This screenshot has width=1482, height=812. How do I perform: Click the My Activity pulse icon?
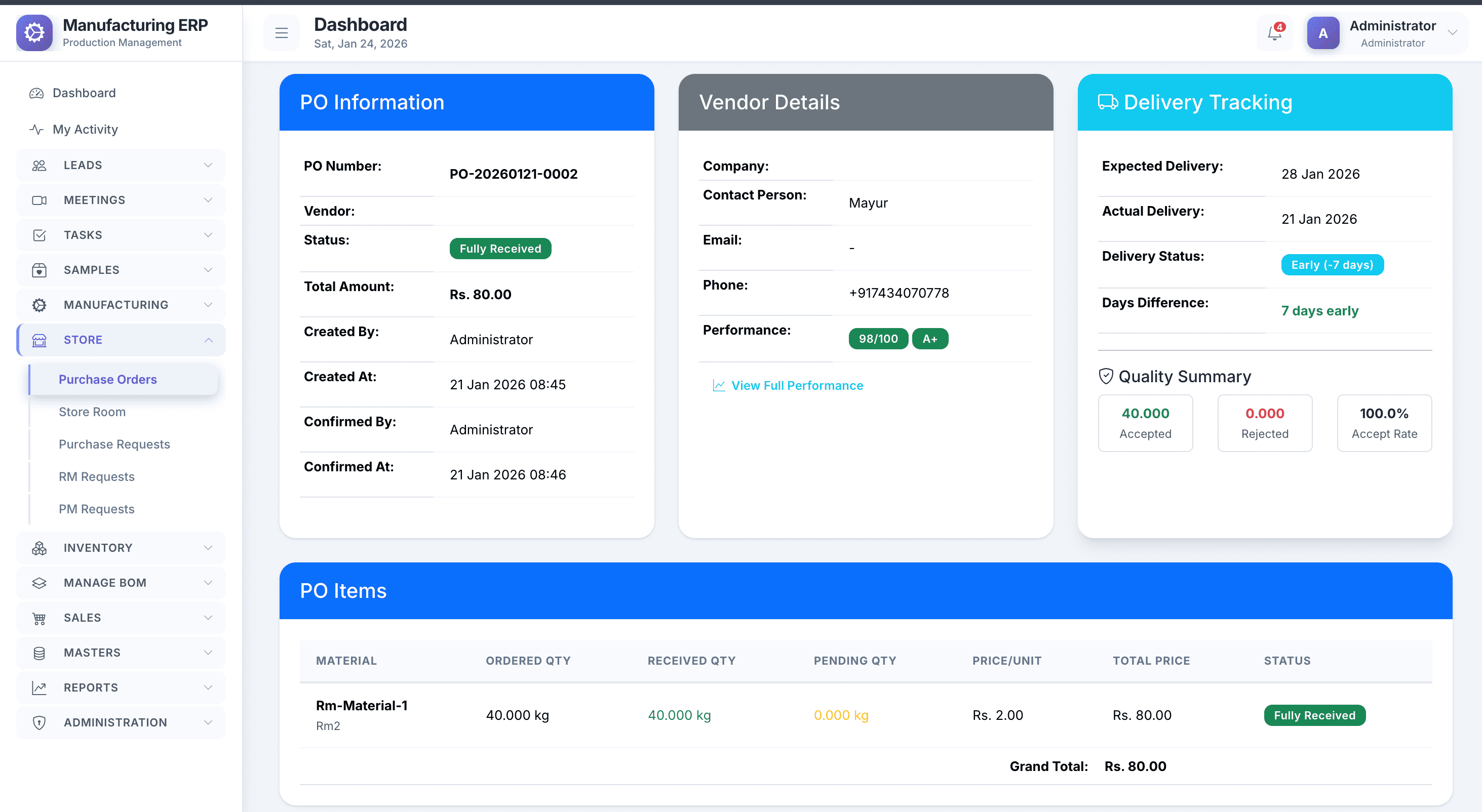36,130
